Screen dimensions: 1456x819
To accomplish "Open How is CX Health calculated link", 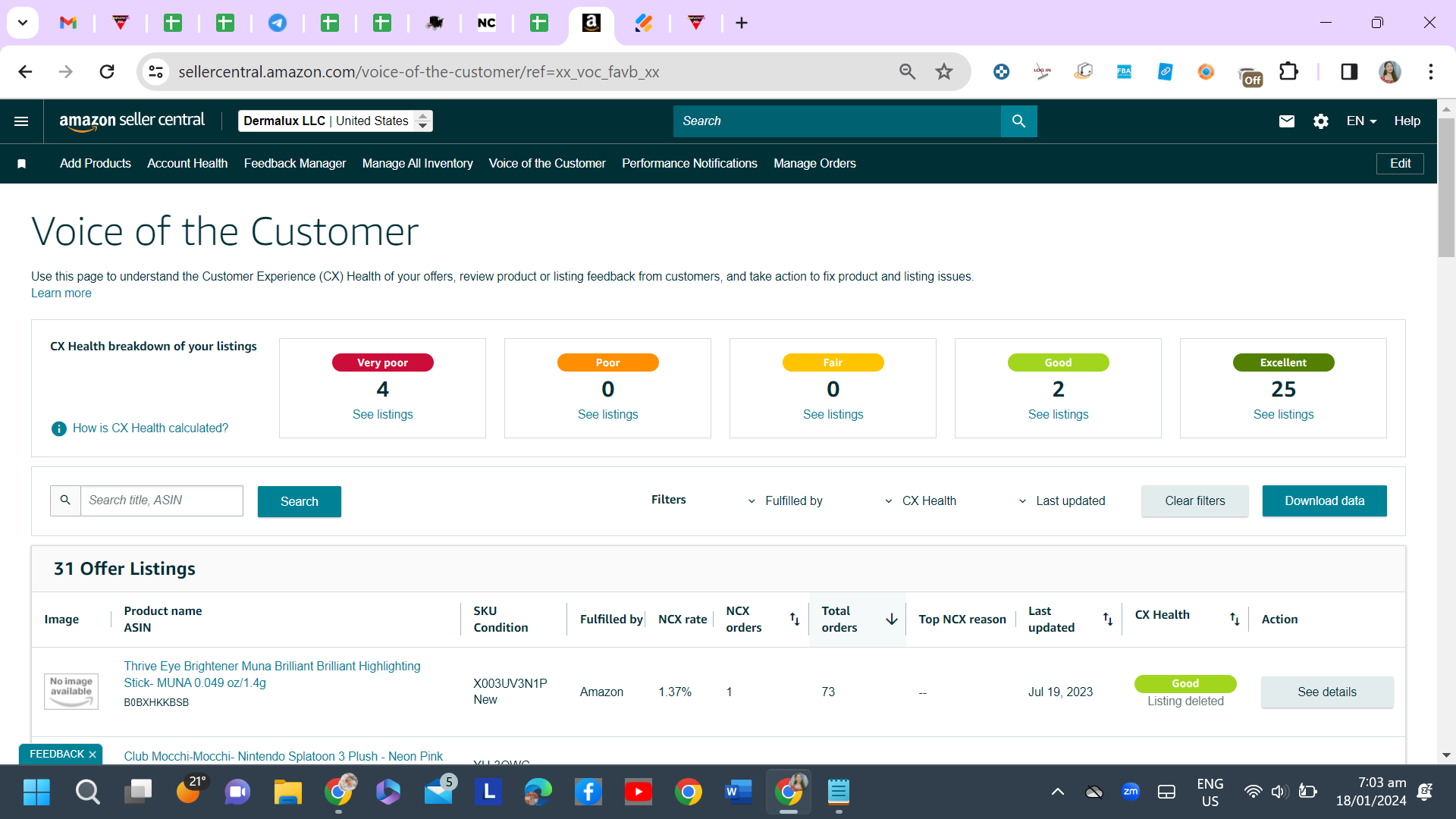I will click(150, 428).
